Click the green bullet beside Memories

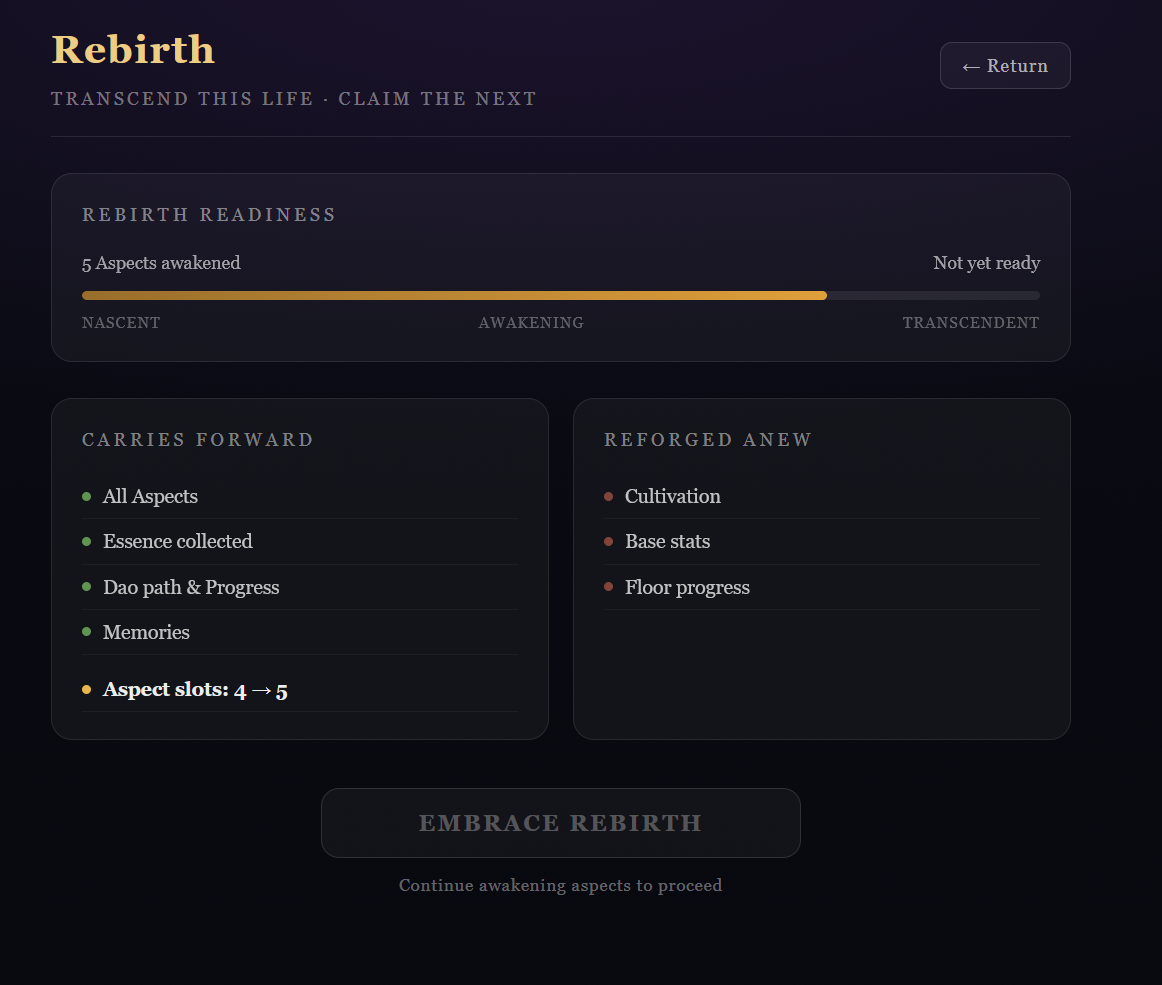pos(87,632)
